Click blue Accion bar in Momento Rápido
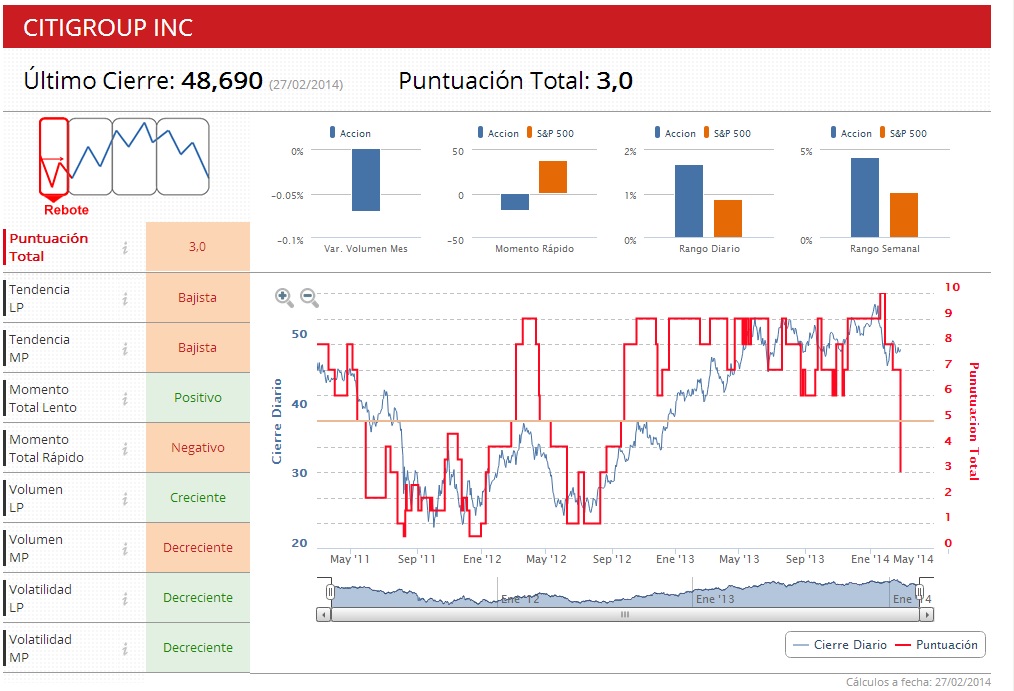1014x691 pixels. 515,202
